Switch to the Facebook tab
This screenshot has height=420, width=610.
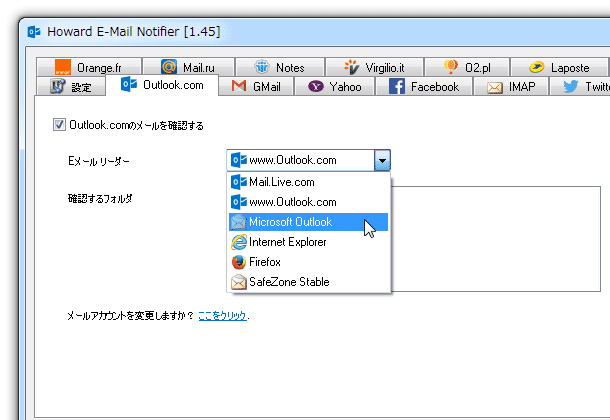point(424,86)
